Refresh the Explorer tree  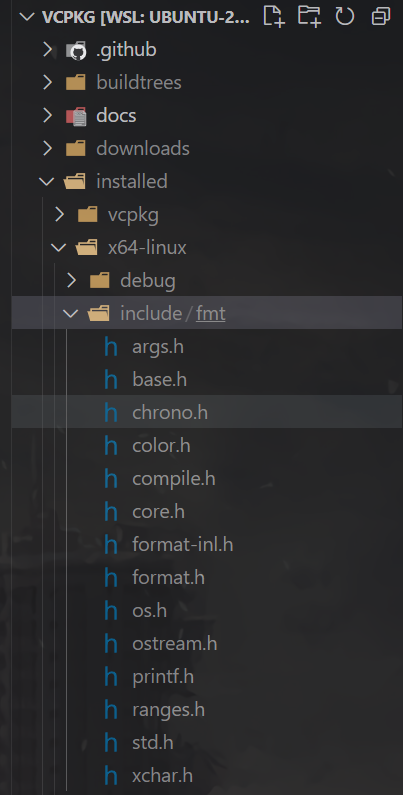point(345,16)
